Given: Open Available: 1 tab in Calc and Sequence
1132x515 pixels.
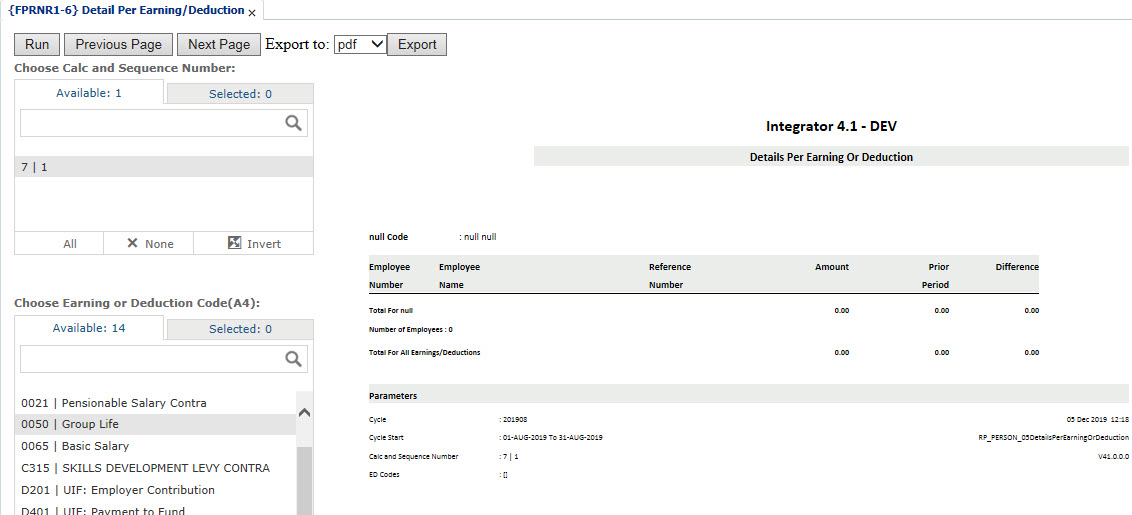Looking at the screenshot, I should [x=89, y=93].
